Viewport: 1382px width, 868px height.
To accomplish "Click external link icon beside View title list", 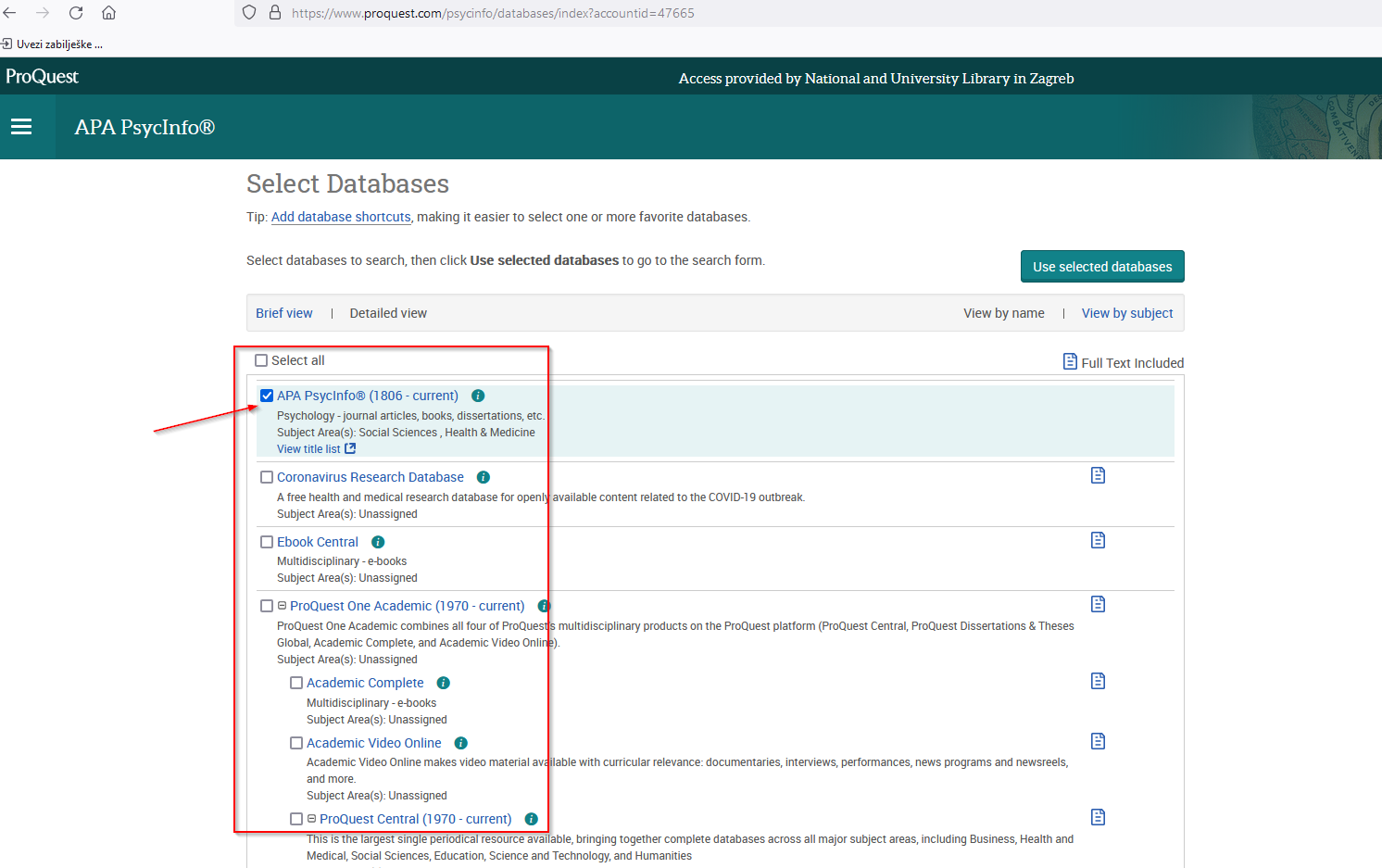I will click(350, 448).
